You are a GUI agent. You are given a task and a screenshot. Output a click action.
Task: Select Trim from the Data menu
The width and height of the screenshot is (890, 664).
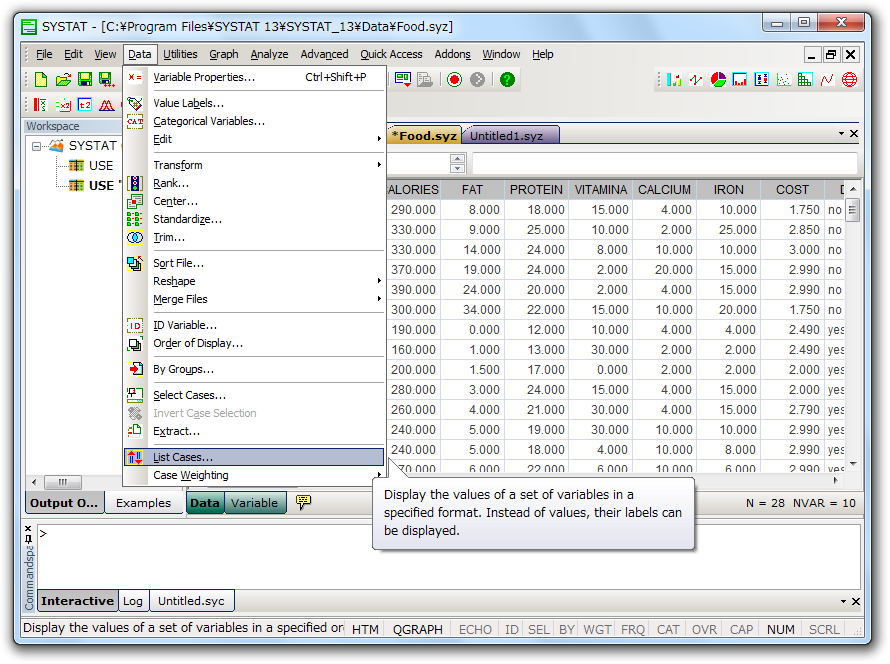click(x=254, y=238)
